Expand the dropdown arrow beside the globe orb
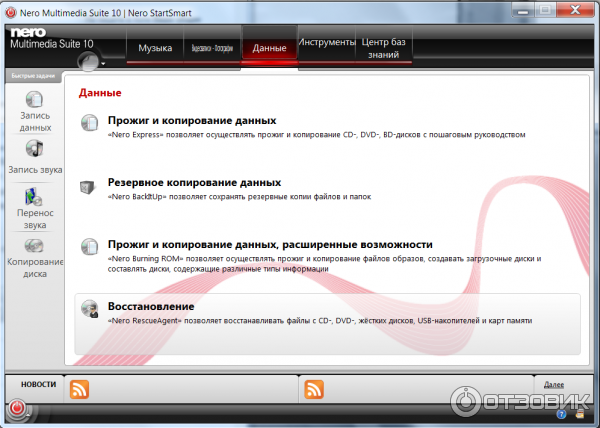Viewport: 600px width, 428px height. coord(103,61)
